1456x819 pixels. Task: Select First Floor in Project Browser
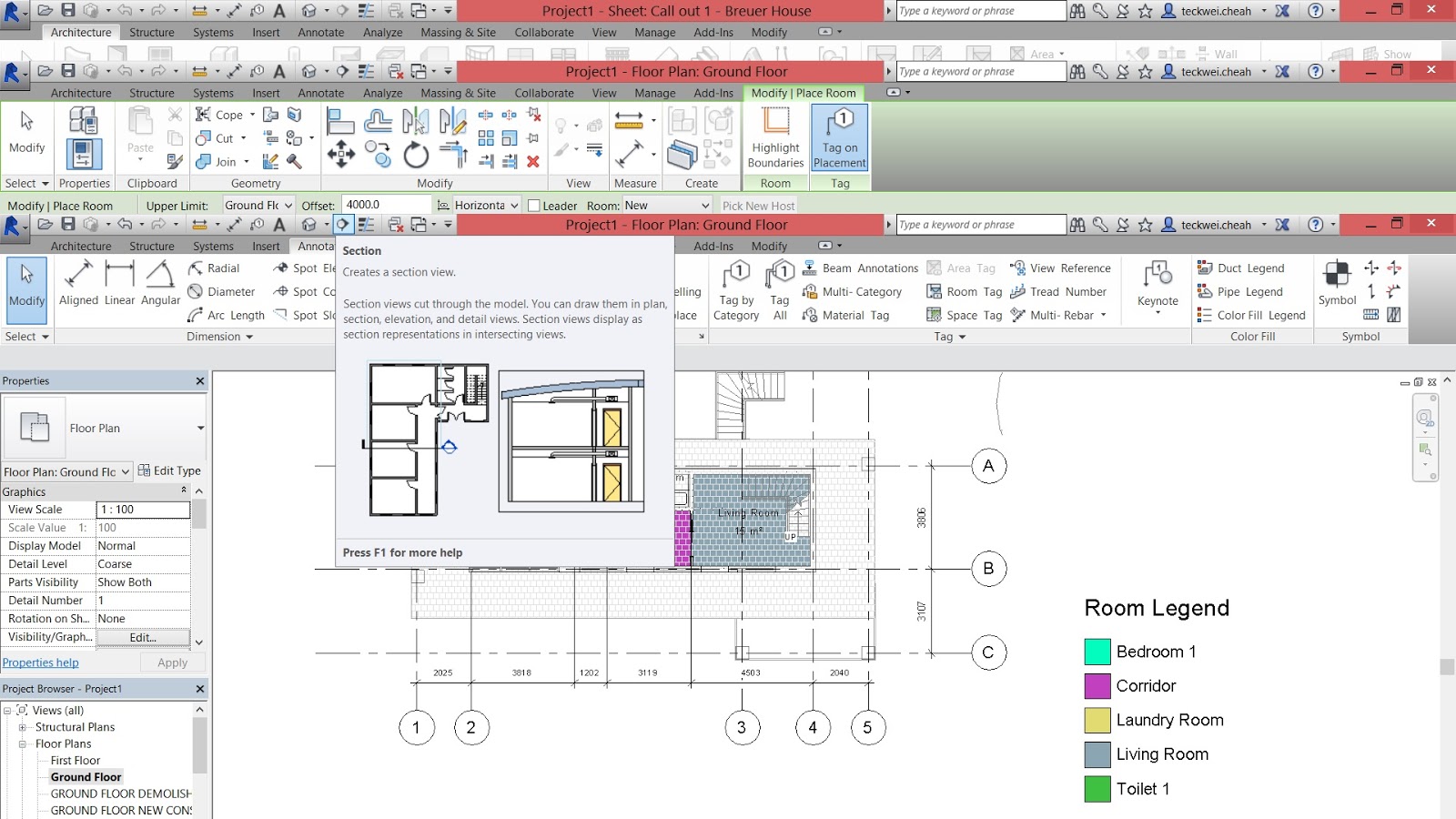[76, 761]
